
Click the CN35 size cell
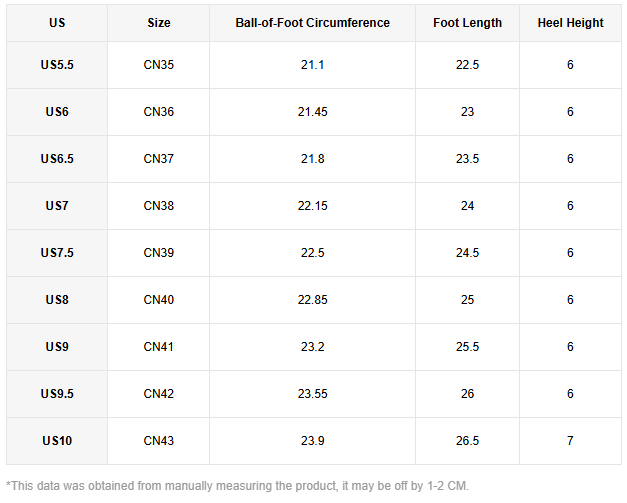(158, 65)
